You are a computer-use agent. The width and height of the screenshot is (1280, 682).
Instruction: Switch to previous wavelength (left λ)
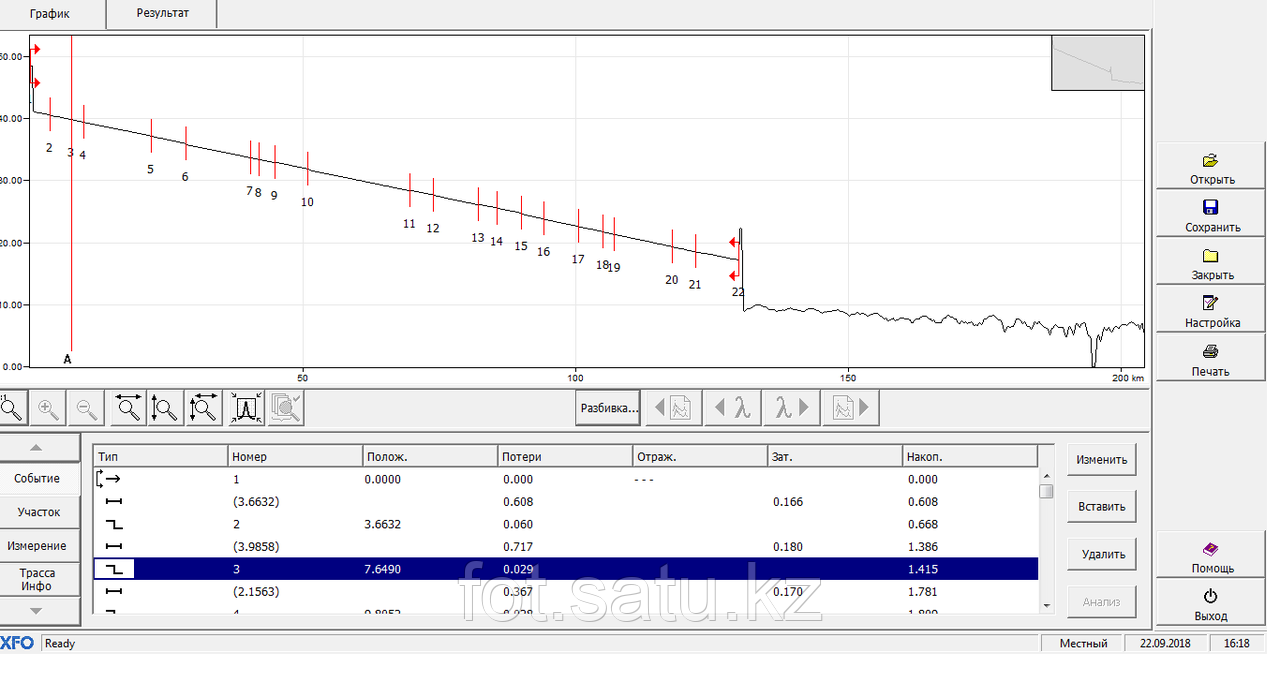[734, 408]
